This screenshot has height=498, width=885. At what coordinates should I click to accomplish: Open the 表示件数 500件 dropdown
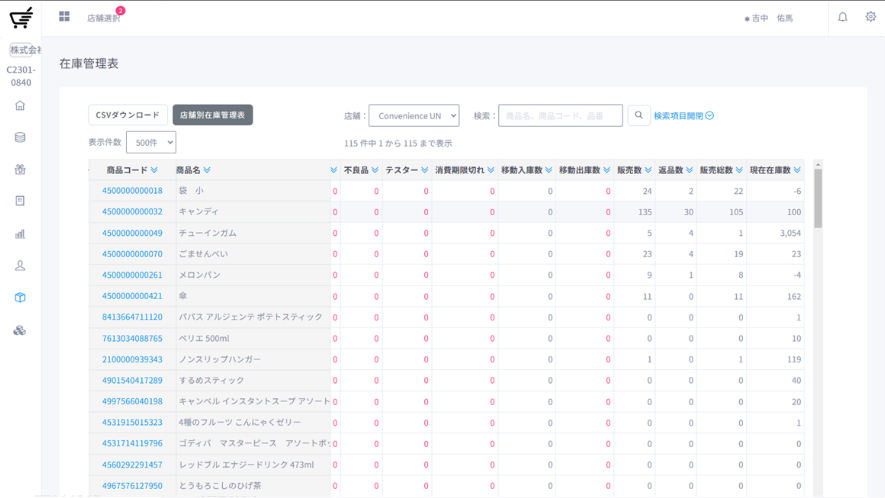tap(151, 143)
